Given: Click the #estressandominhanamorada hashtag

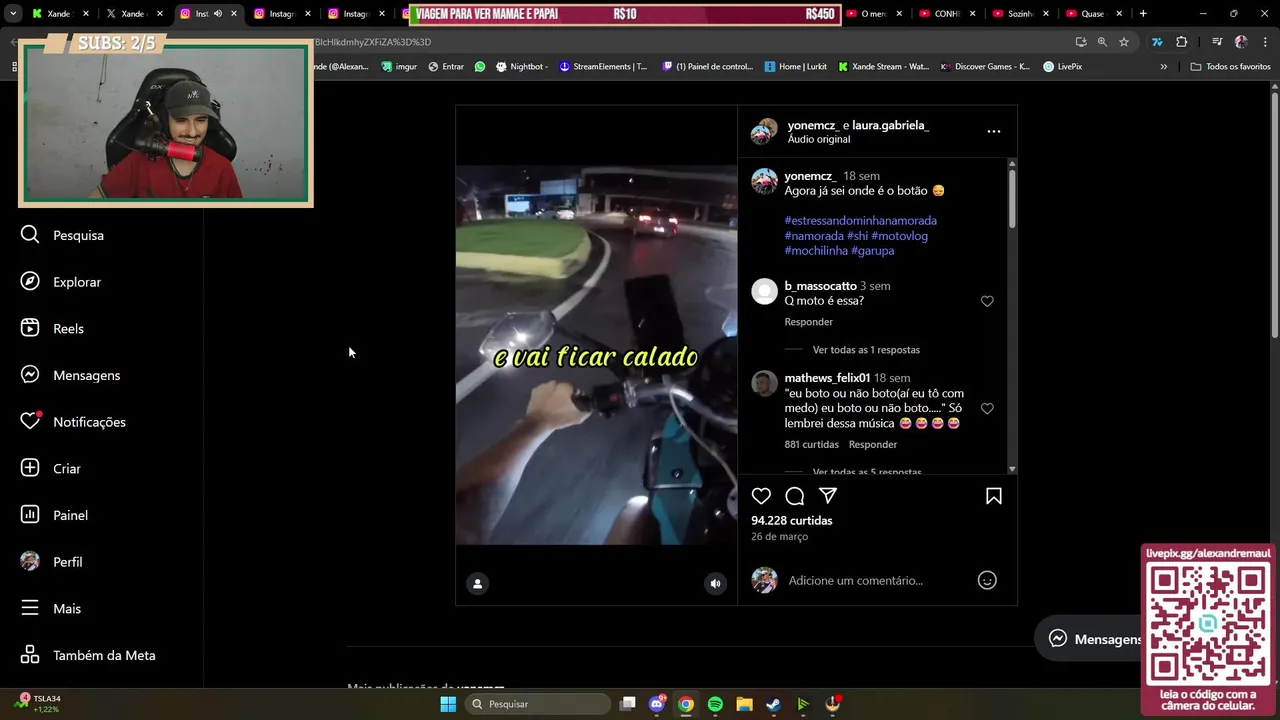Looking at the screenshot, I should 860,220.
